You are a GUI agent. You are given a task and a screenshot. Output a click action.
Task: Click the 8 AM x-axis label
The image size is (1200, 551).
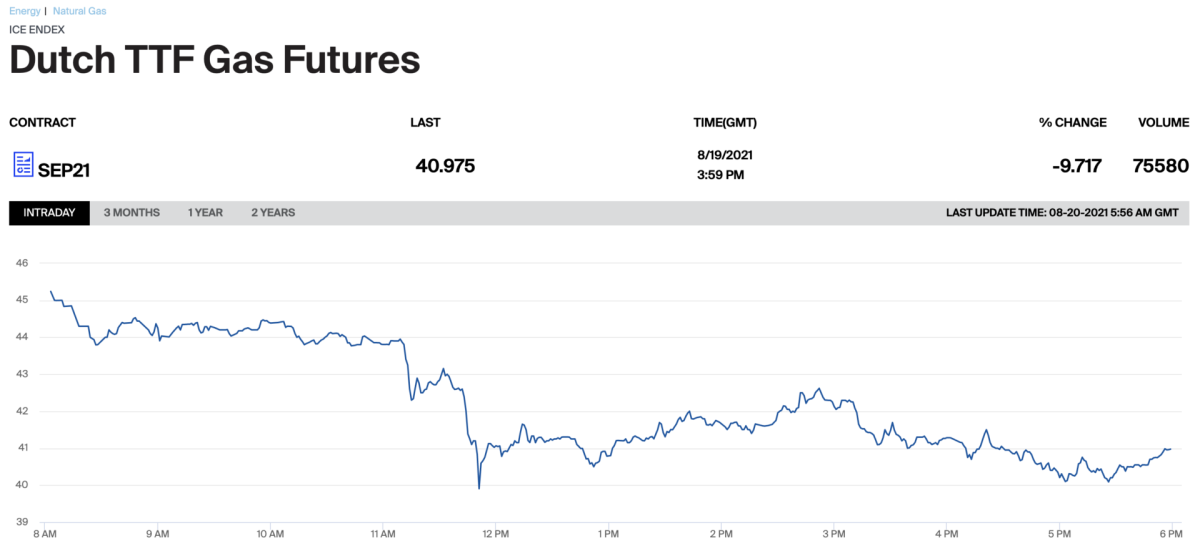44,534
